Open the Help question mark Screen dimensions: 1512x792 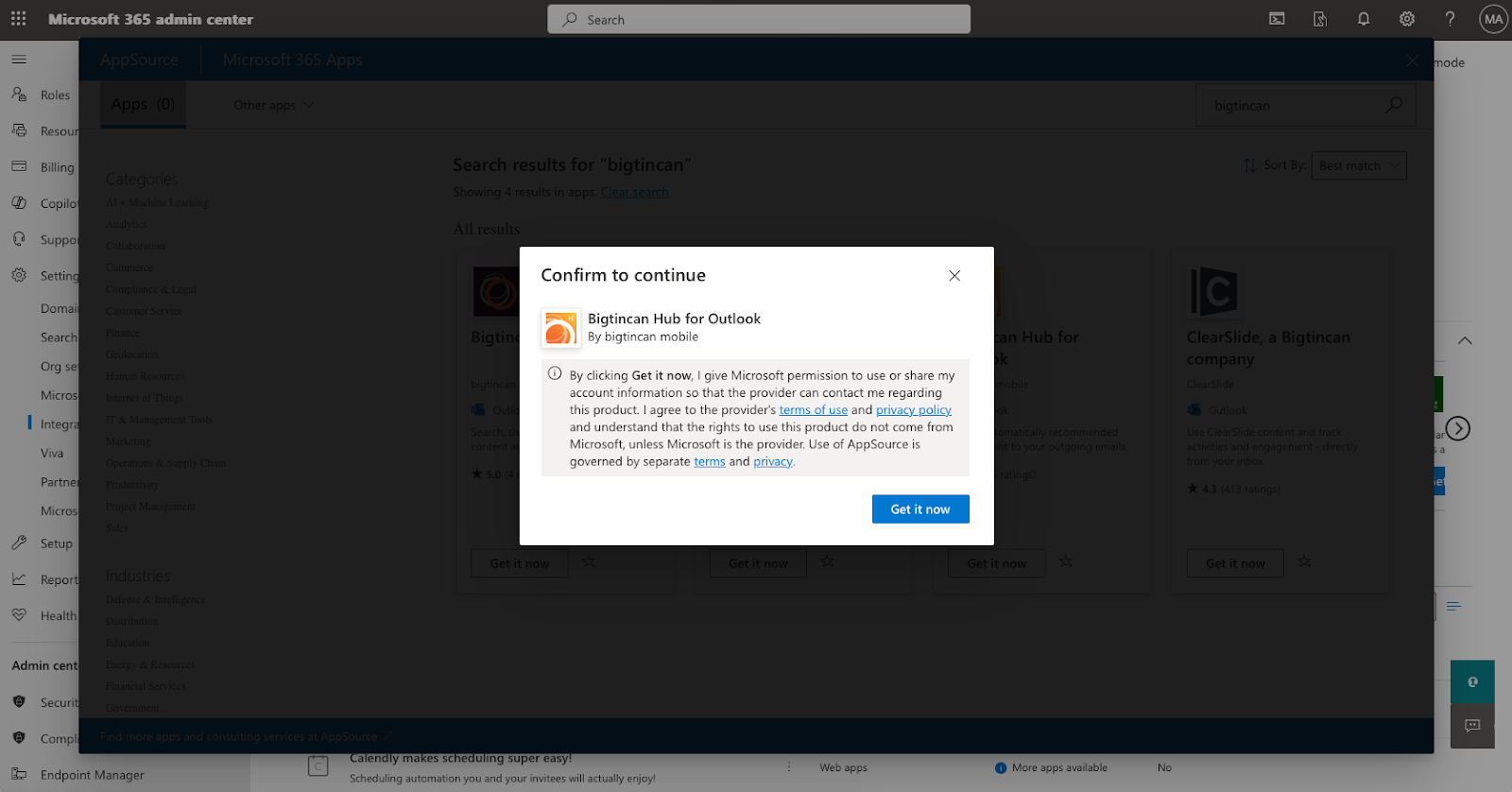tap(1450, 19)
